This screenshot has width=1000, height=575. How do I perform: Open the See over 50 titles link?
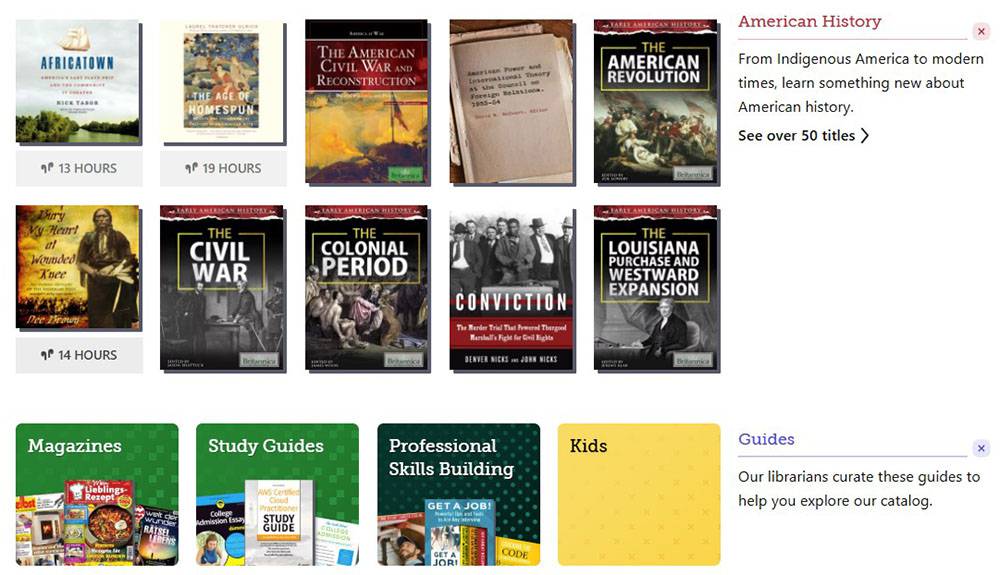tap(803, 135)
